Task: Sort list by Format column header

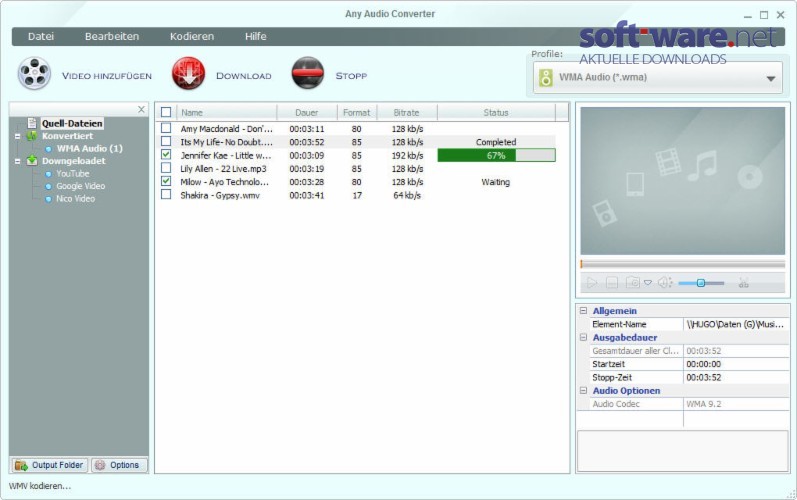Action: tap(356, 113)
